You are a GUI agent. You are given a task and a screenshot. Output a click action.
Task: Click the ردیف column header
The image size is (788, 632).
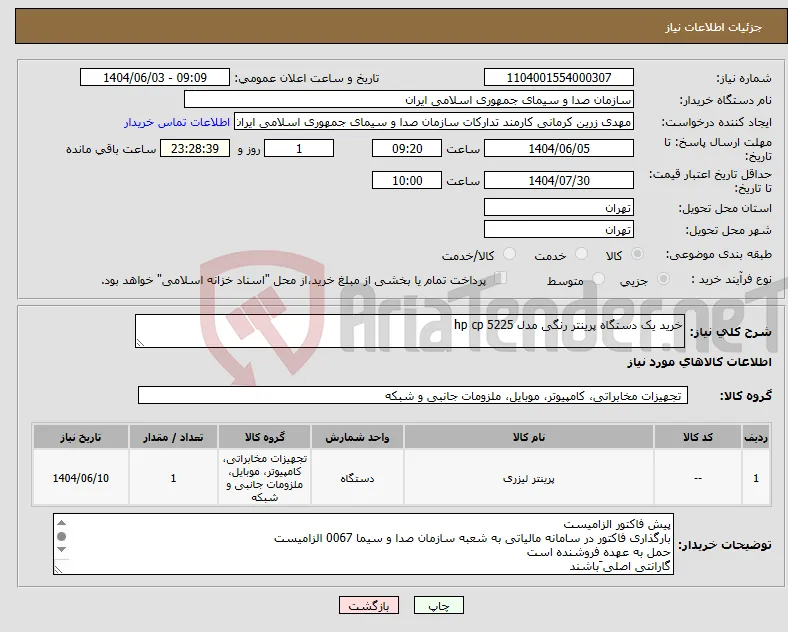tap(756, 437)
